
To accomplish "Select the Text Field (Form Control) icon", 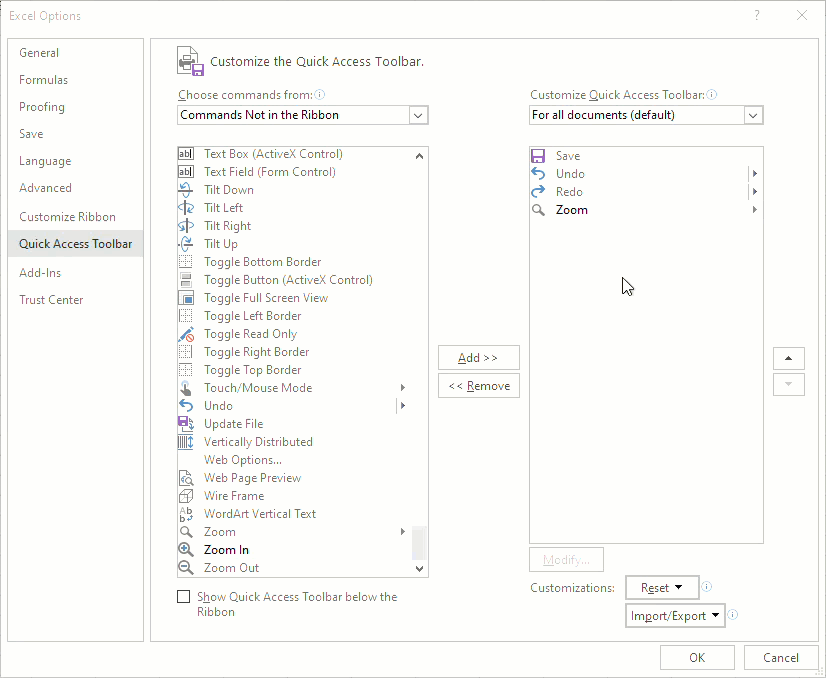I will (x=185, y=172).
